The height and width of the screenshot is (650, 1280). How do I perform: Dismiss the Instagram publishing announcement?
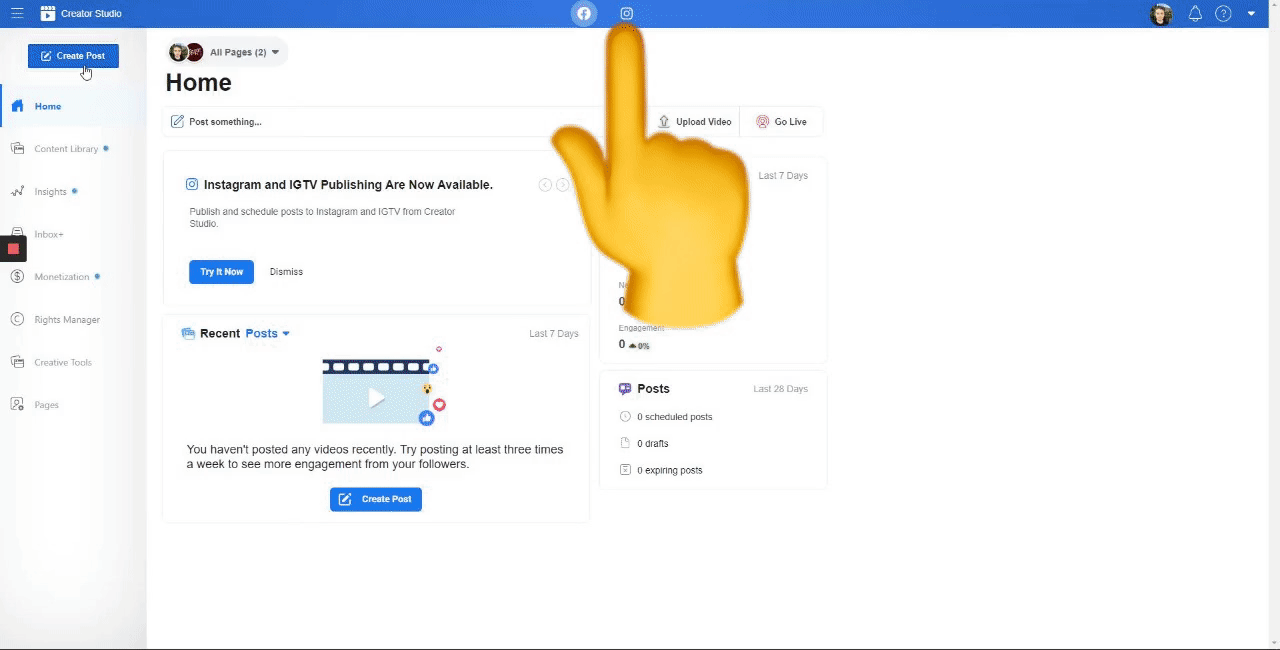286,272
